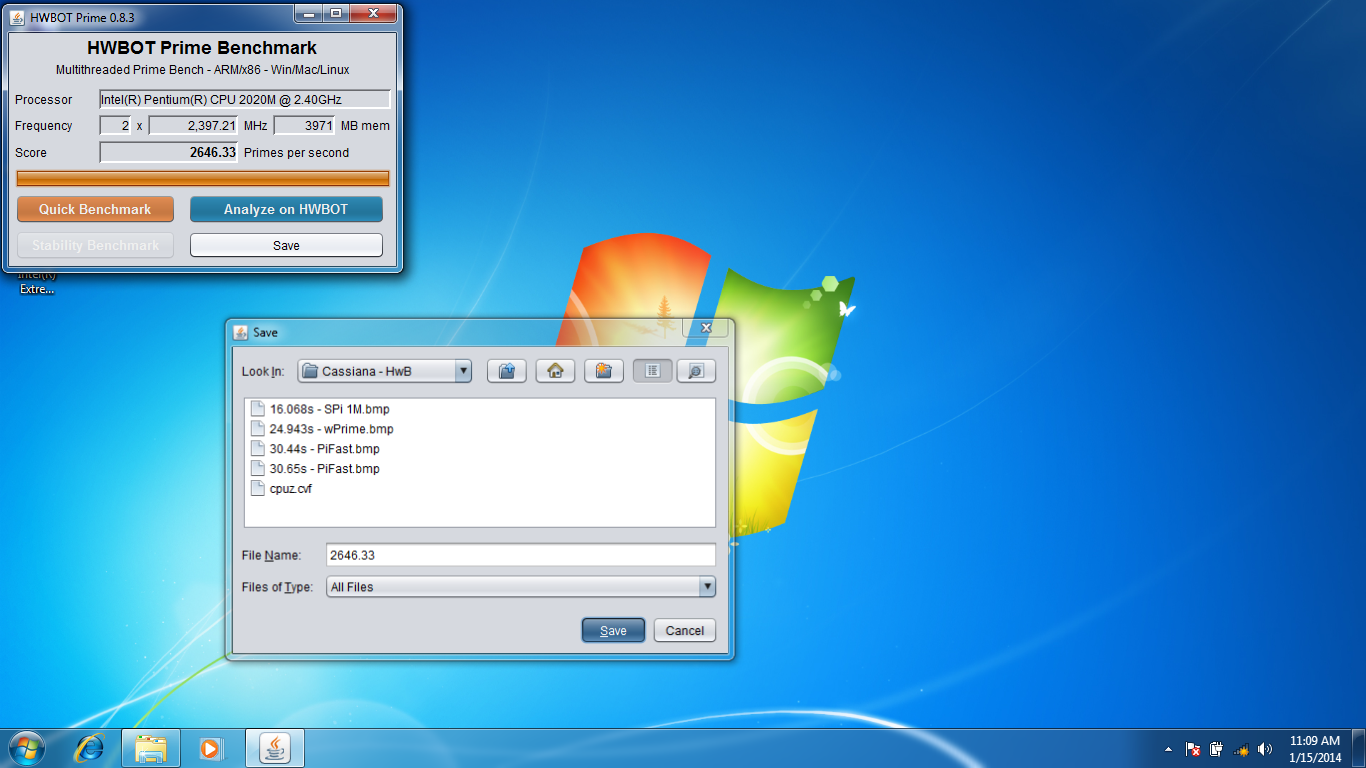Switch to List view in Save dialog
The height and width of the screenshot is (768, 1366).
click(652, 371)
